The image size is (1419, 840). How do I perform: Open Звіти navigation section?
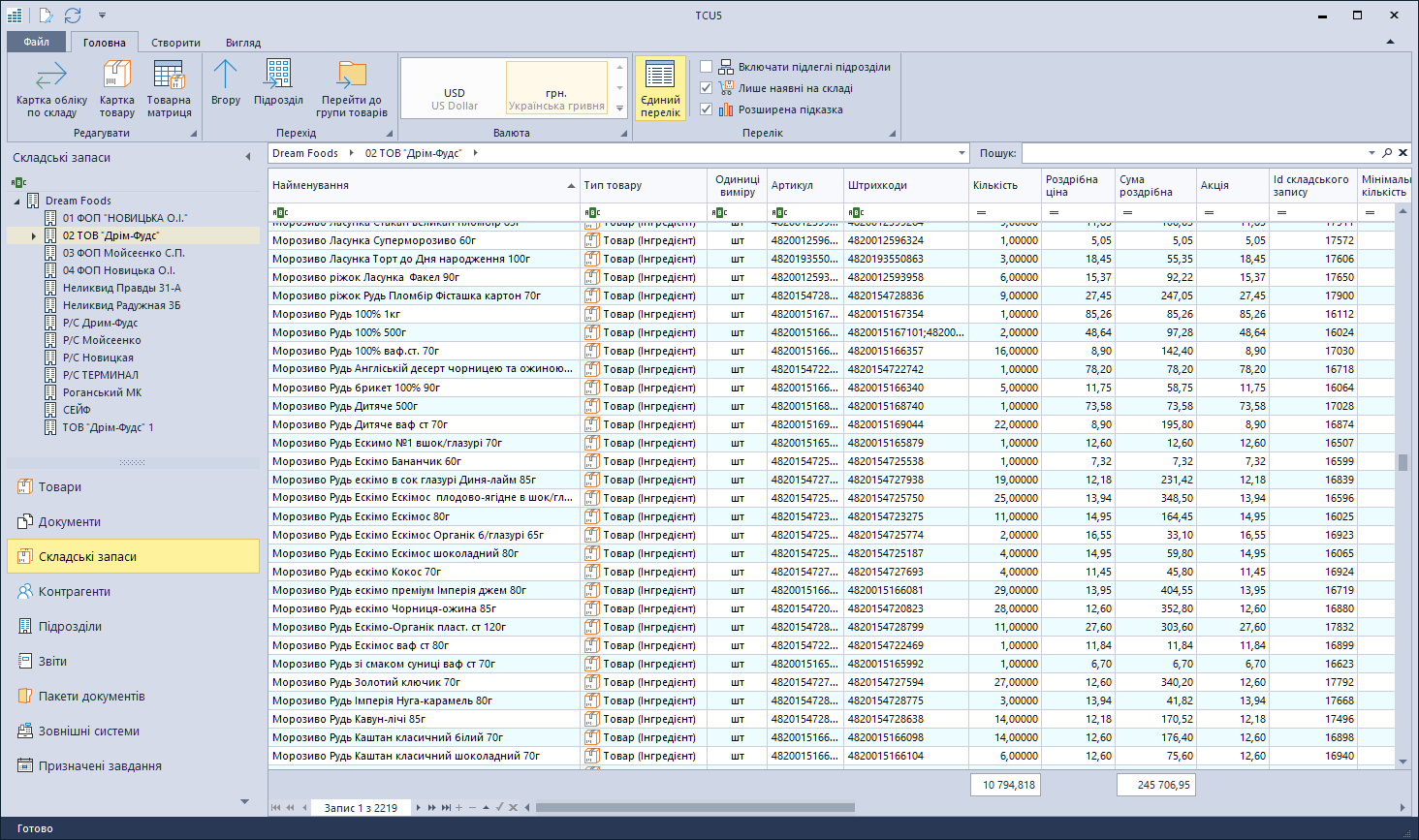pos(133,662)
